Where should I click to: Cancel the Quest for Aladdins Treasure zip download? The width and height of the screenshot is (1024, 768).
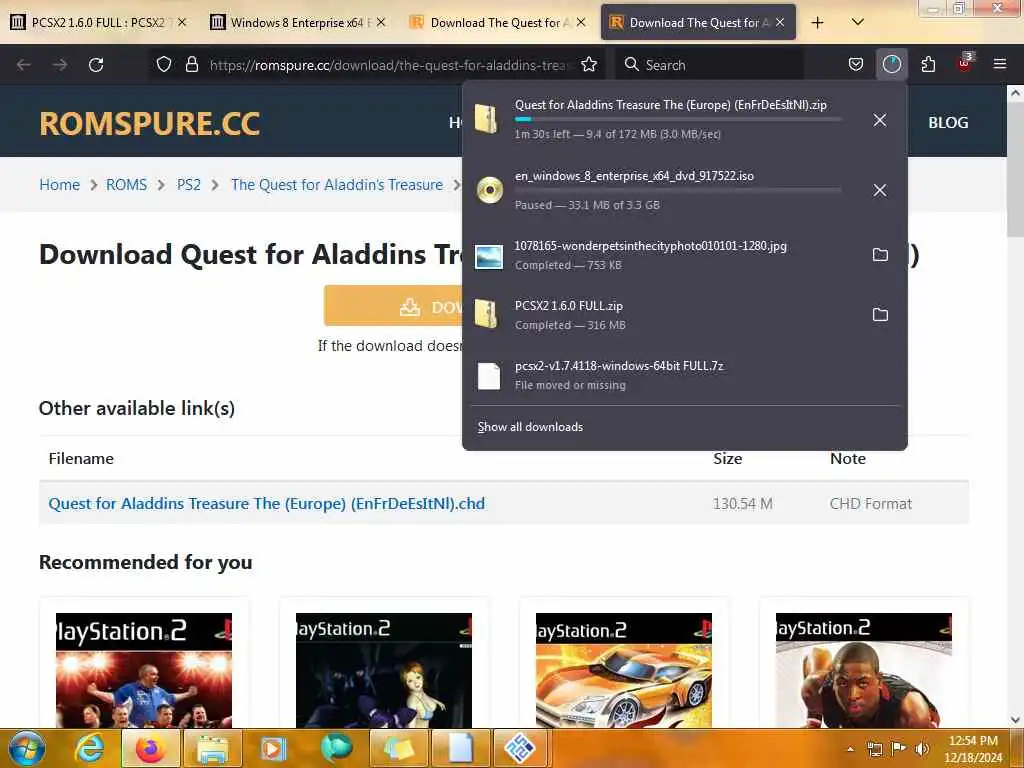(880, 120)
